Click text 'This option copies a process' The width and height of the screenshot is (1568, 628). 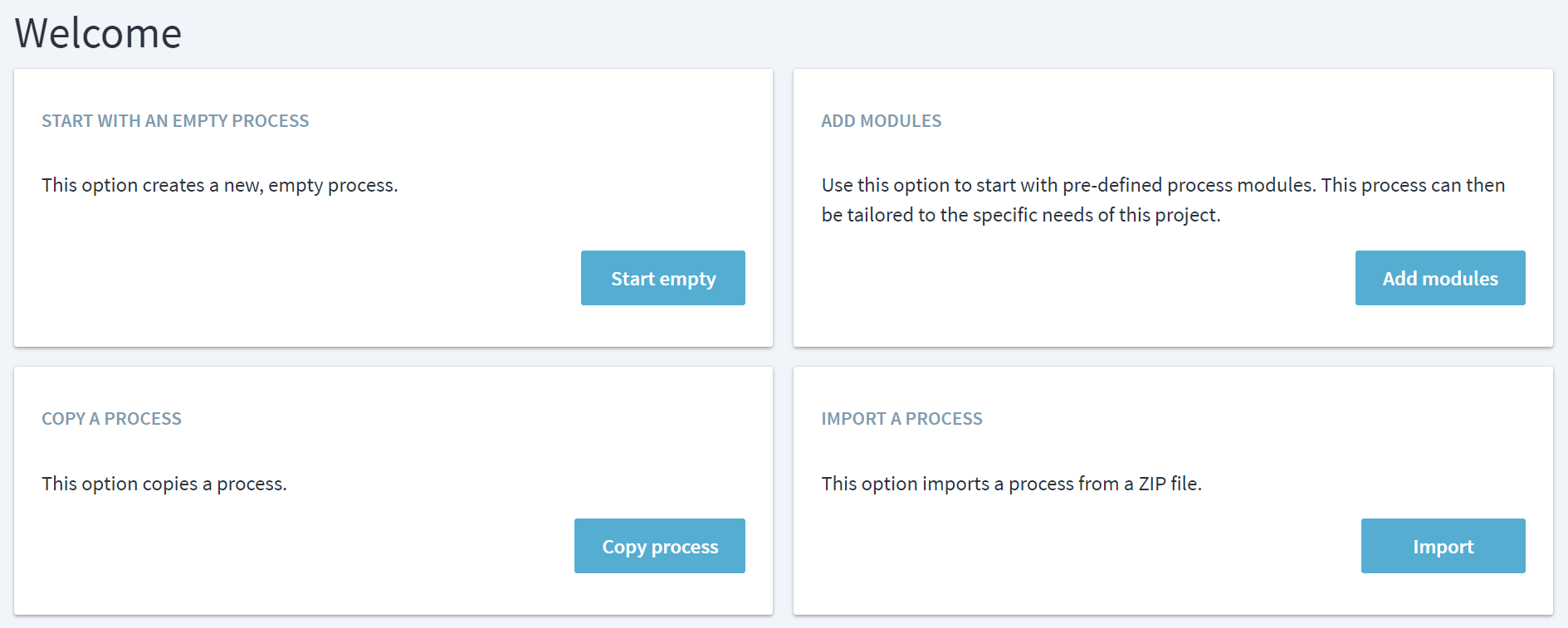click(x=164, y=484)
